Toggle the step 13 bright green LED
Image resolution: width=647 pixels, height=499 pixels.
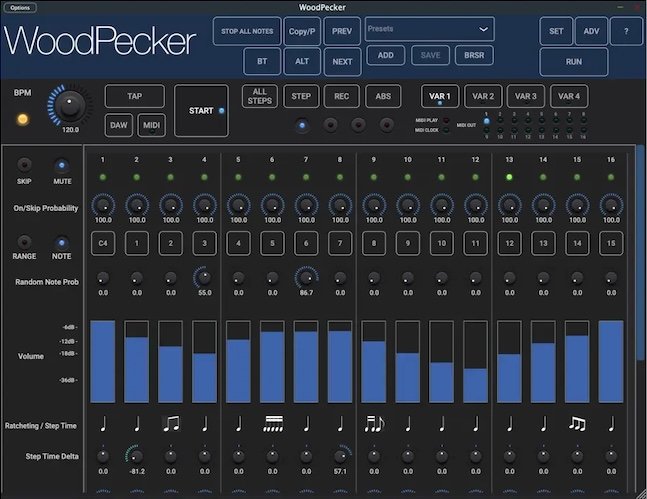click(510, 177)
